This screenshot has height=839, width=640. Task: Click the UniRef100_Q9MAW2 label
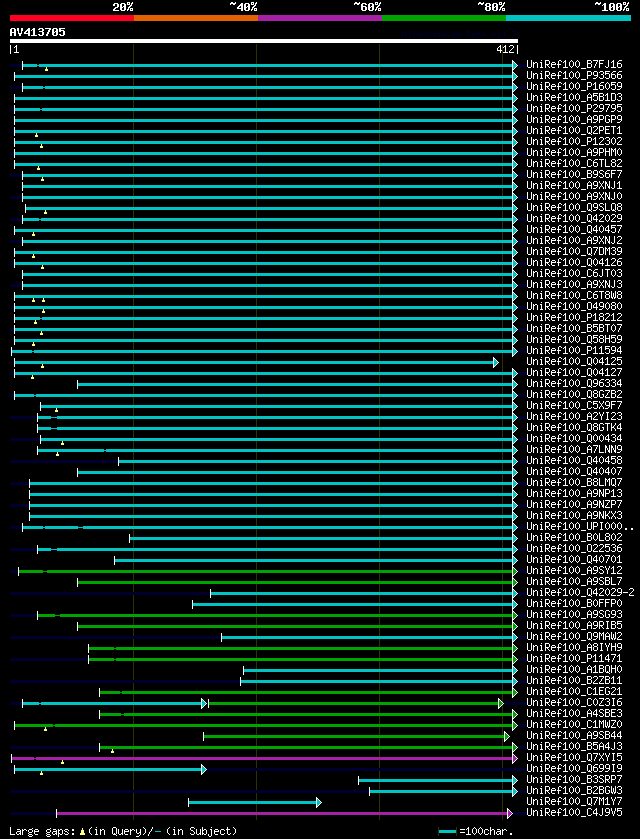(574, 637)
